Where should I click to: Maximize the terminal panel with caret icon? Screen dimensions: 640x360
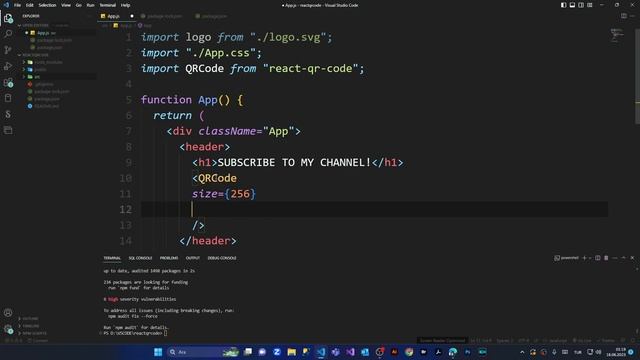[x=624, y=258]
